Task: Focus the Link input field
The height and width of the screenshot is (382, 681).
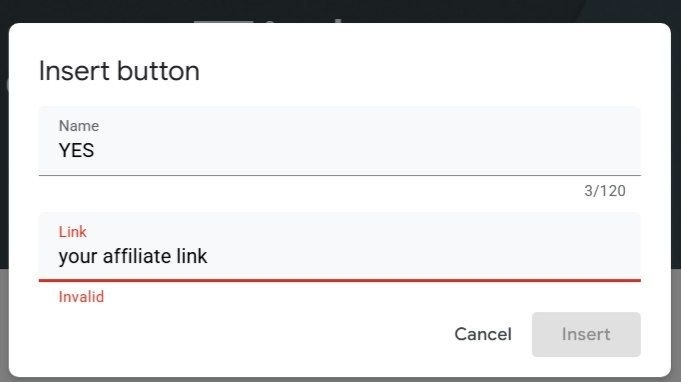Action: (340, 247)
